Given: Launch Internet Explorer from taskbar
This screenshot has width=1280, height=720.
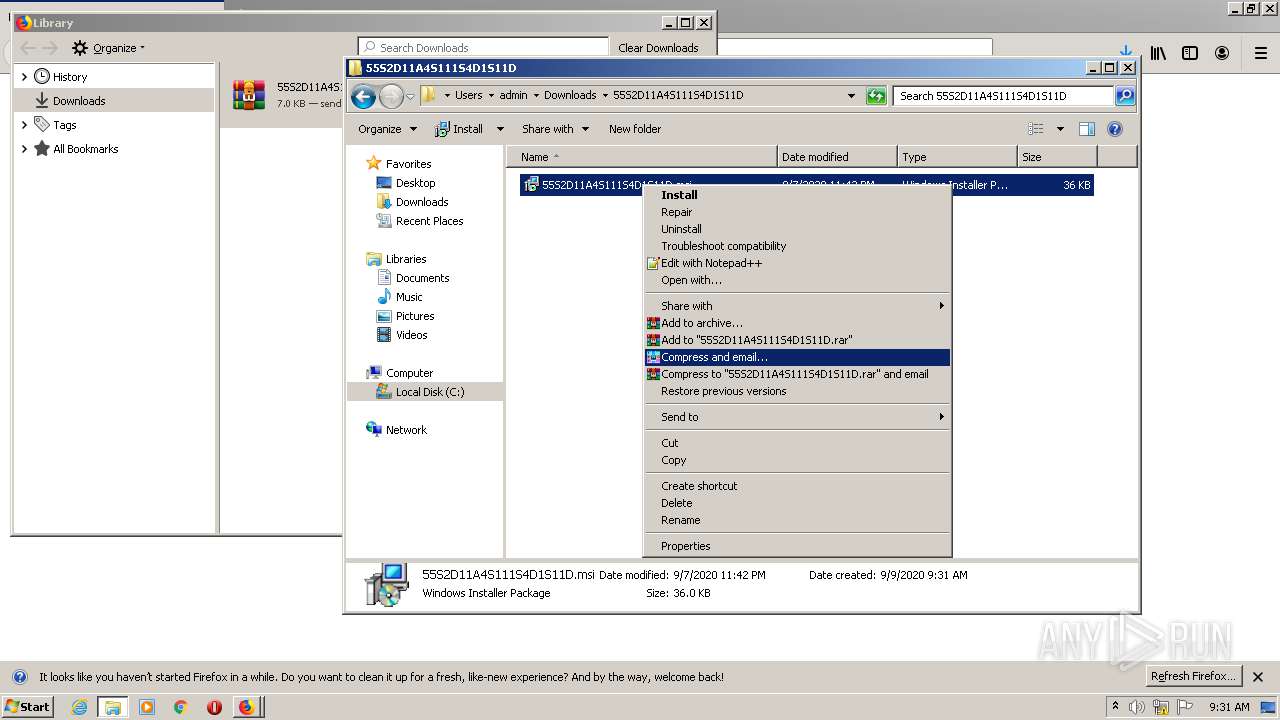Looking at the screenshot, I should tap(80, 707).
